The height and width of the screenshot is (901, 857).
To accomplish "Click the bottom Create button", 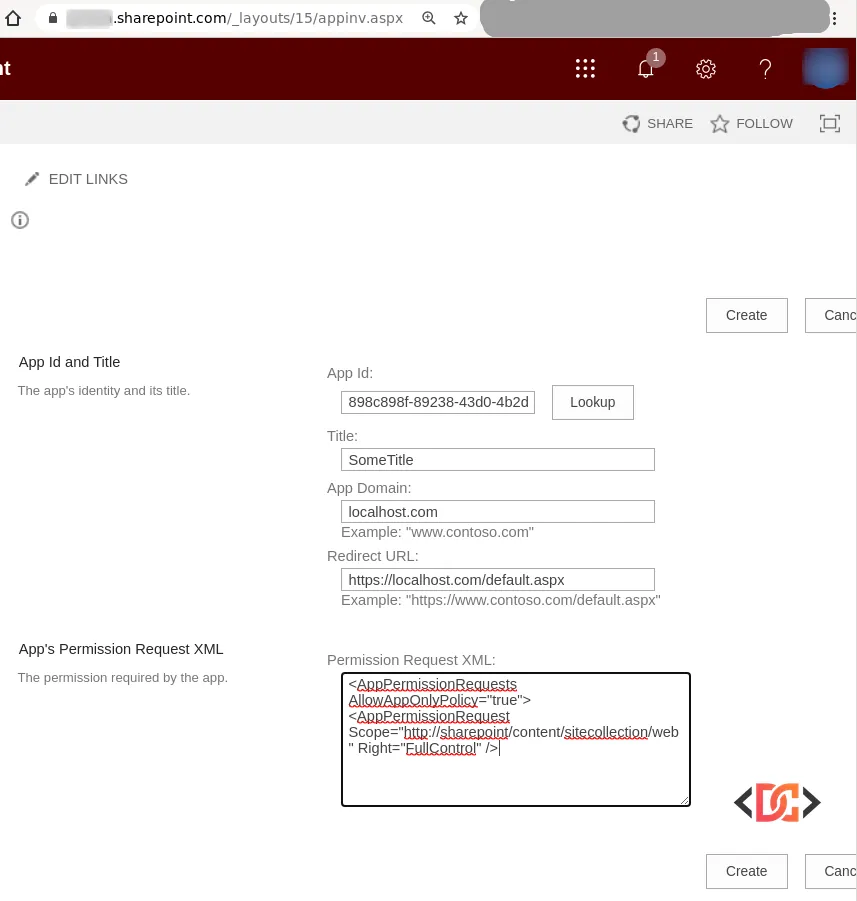I will tap(746, 871).
